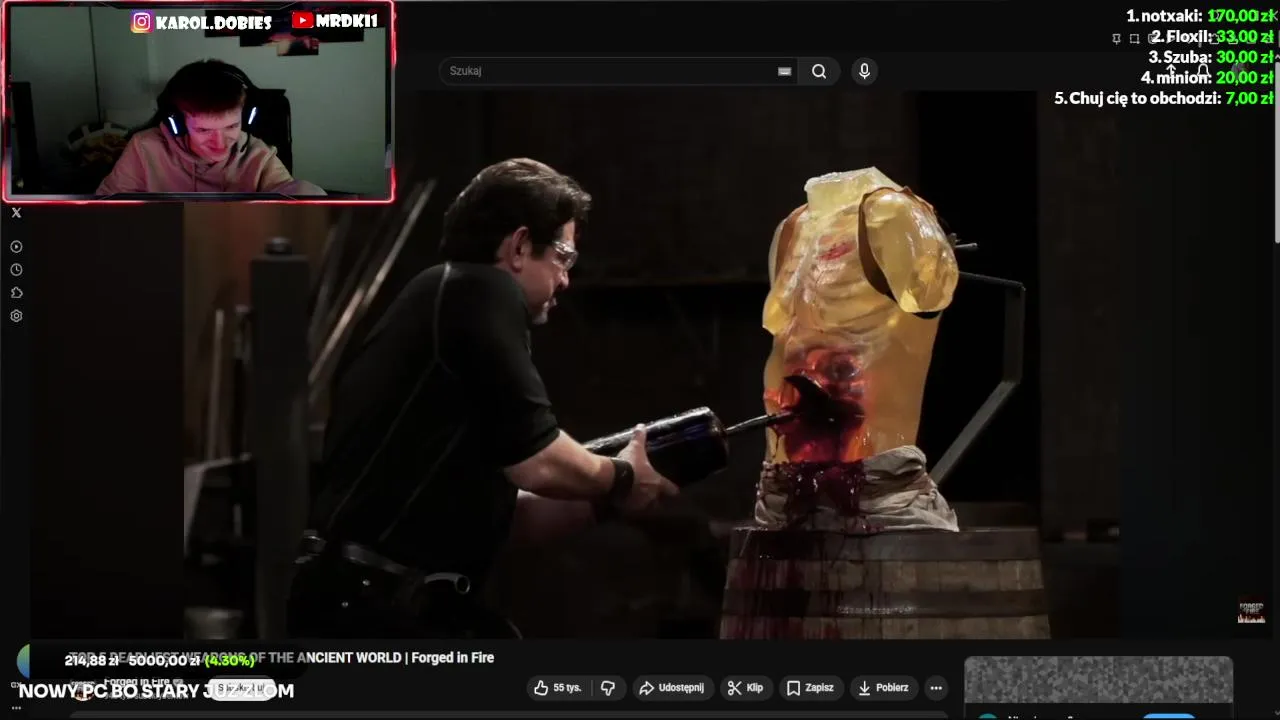Viewport: 1280px width, 720px height.
Task: Click the square snapshot icon near the pin
Action: click(1134, 38)
